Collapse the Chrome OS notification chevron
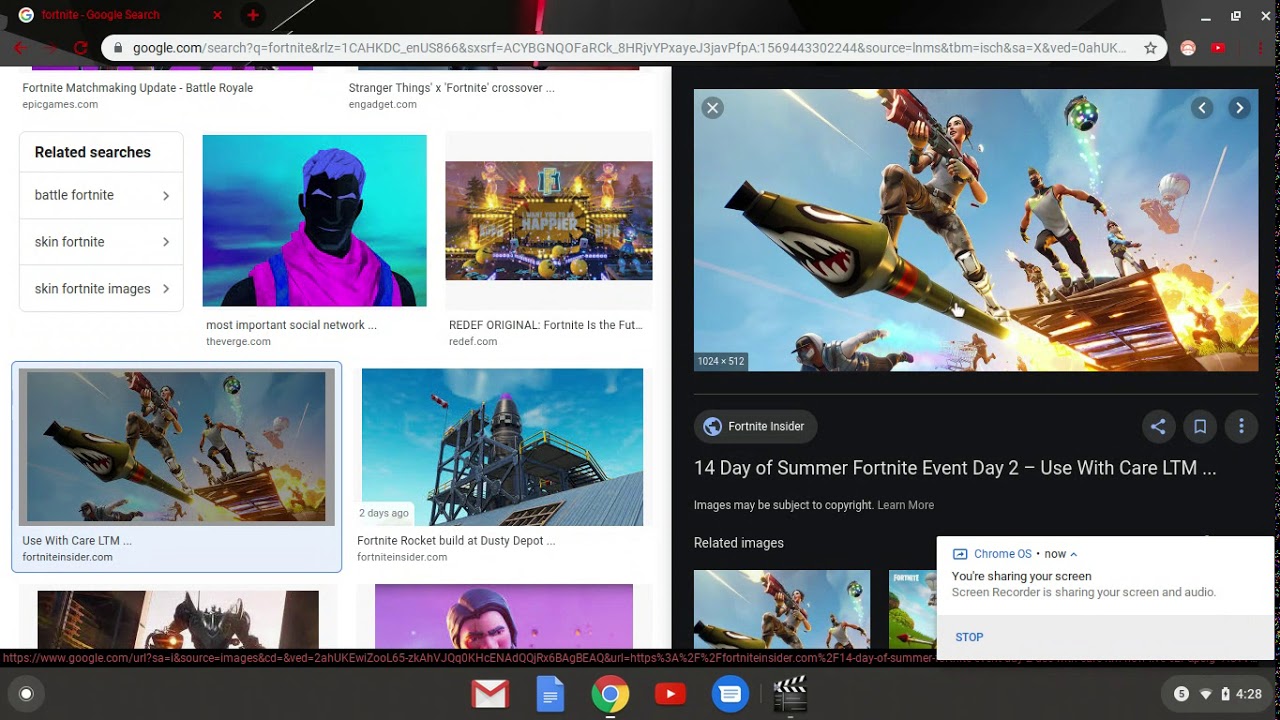The width and height of the screenshot is (1280, 720). [x=1074, y=554]
